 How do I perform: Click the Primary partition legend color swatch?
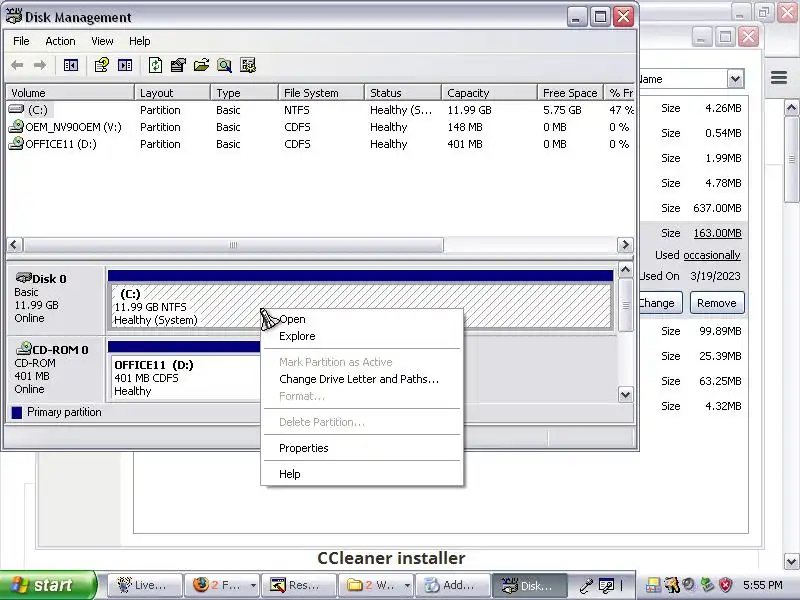tap(17, 413)
